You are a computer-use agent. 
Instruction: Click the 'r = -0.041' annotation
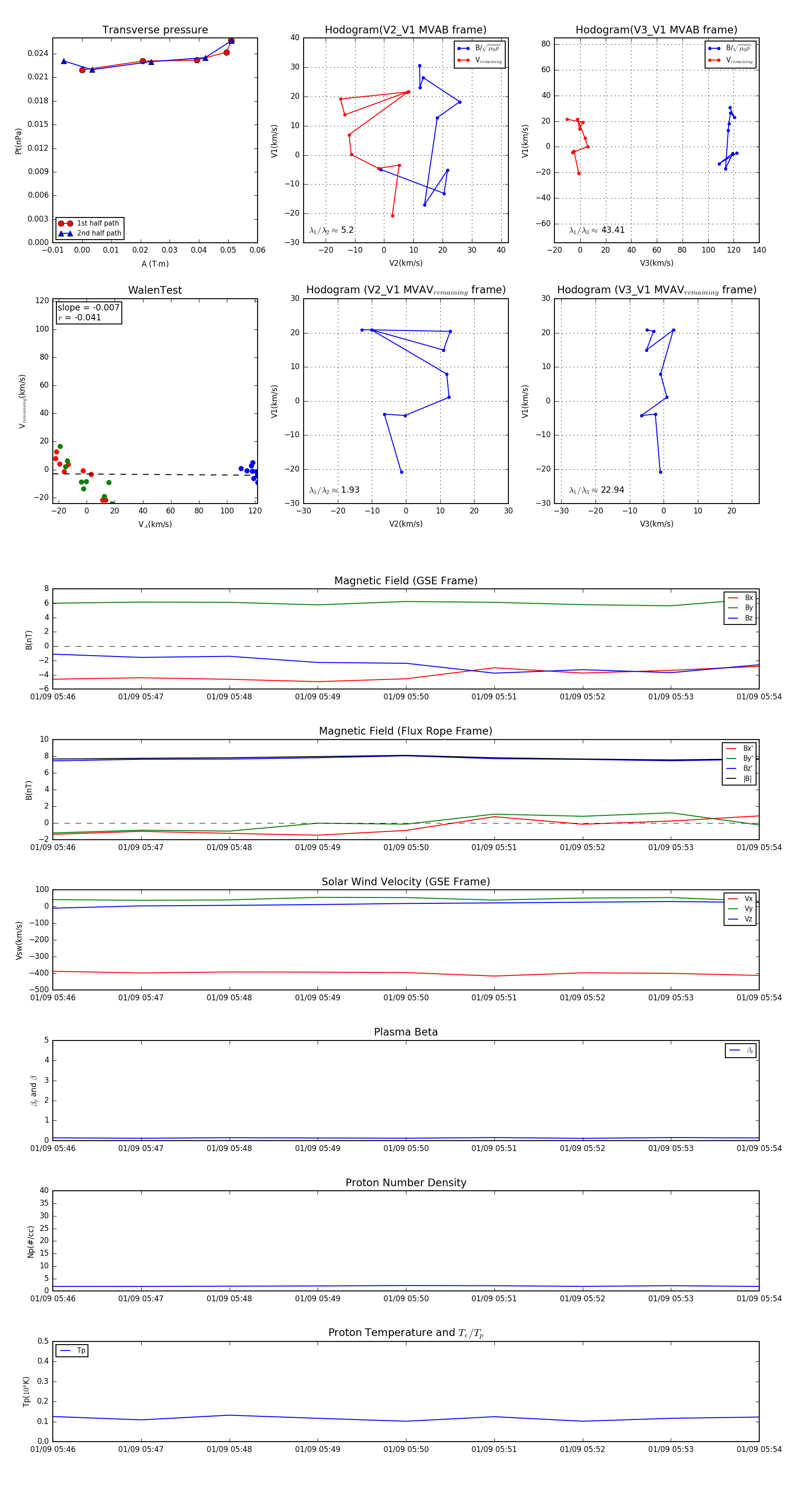[80, 317]
